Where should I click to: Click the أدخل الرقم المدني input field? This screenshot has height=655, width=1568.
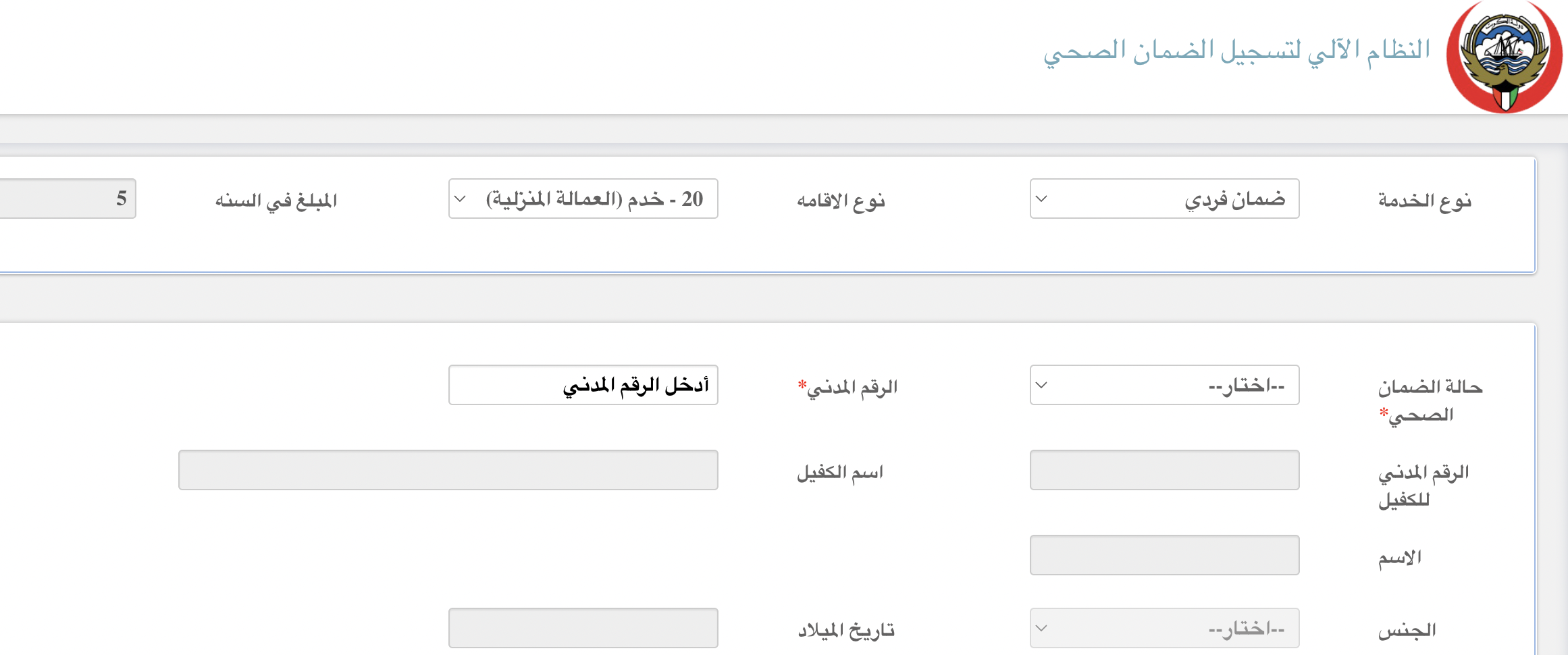point(583,385)
